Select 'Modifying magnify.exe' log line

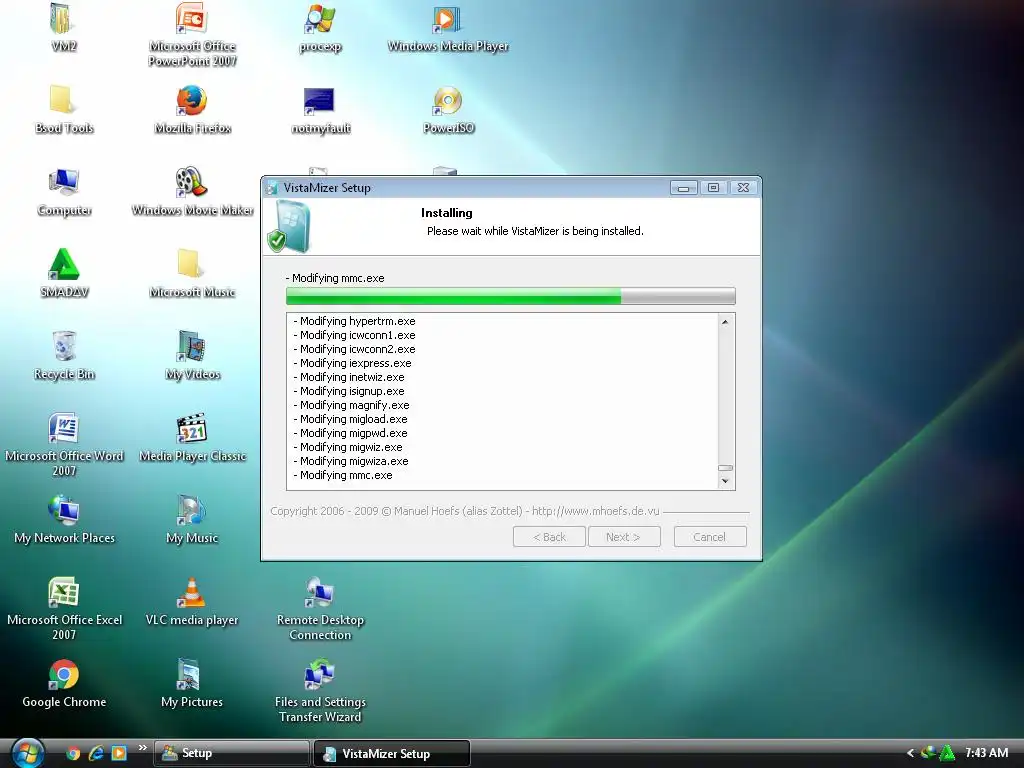[351, 406]
